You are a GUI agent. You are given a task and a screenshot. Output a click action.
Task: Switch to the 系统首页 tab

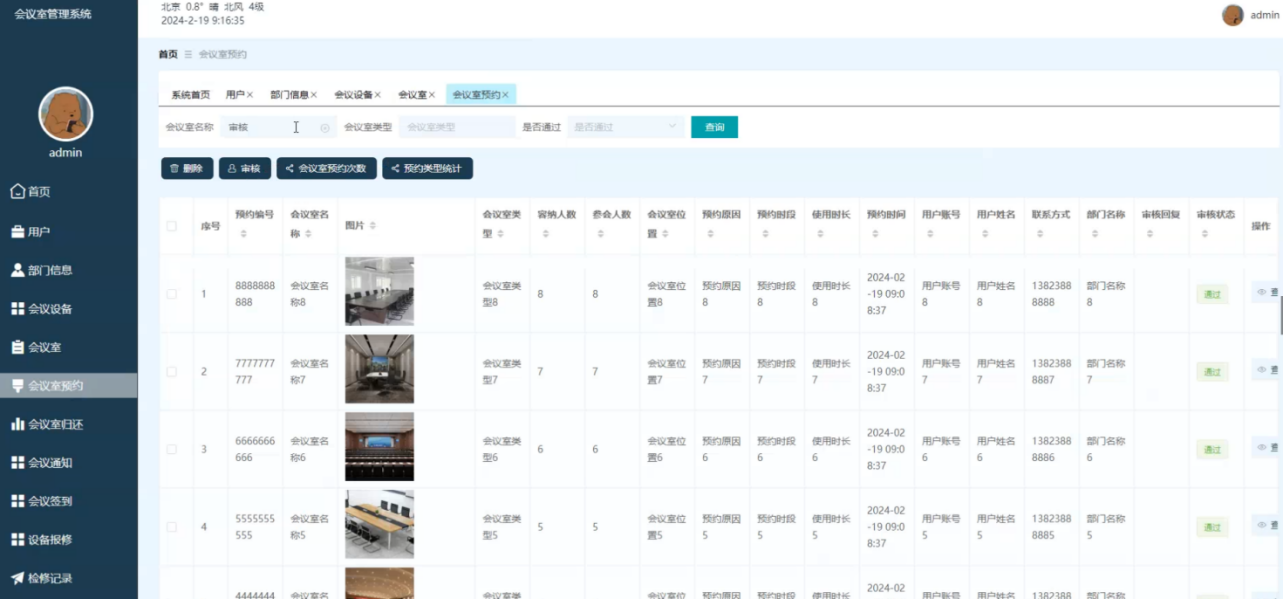click(x=191, y=95)
